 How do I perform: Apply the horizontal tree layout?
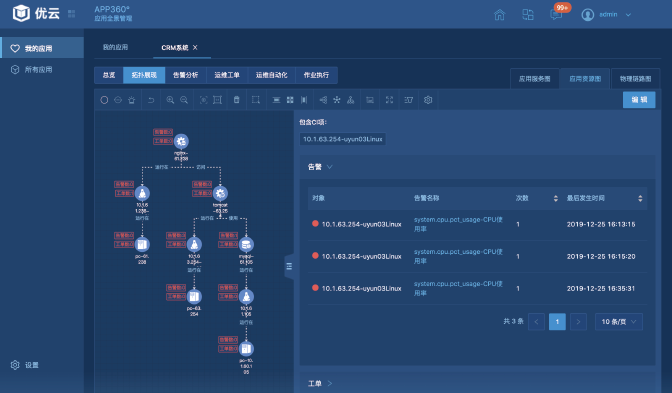[x=323, y=100]
